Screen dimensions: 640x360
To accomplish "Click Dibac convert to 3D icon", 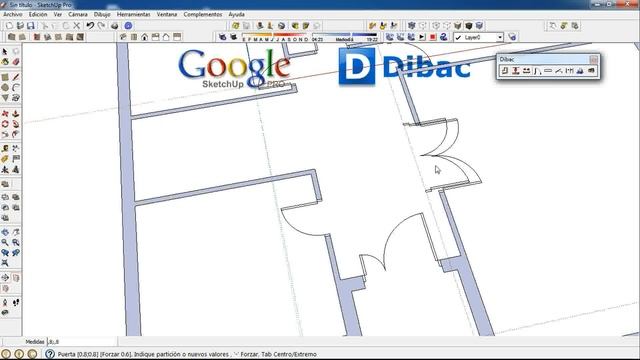I will point(591,71).
